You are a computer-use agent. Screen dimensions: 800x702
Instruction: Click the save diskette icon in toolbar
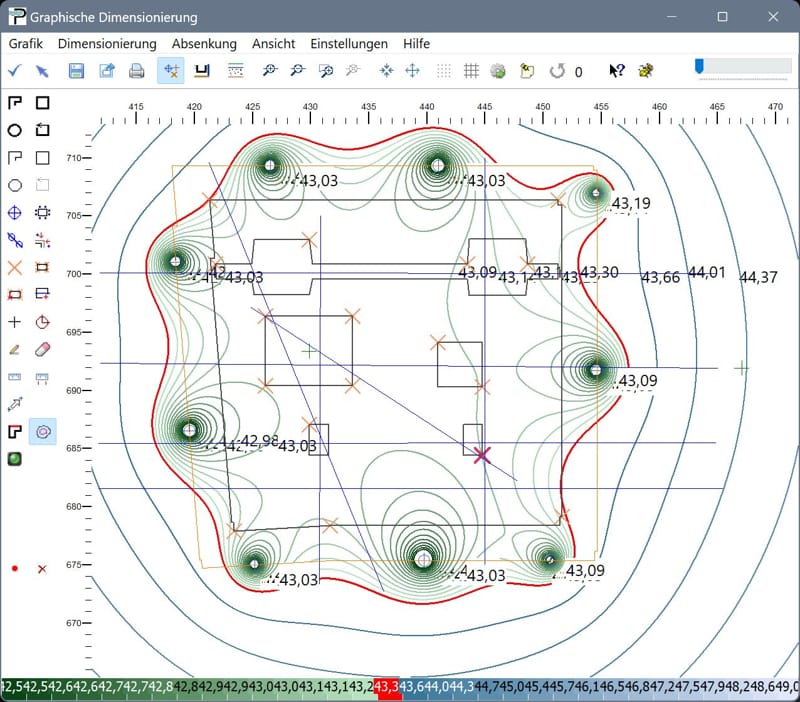click(76, 71)
